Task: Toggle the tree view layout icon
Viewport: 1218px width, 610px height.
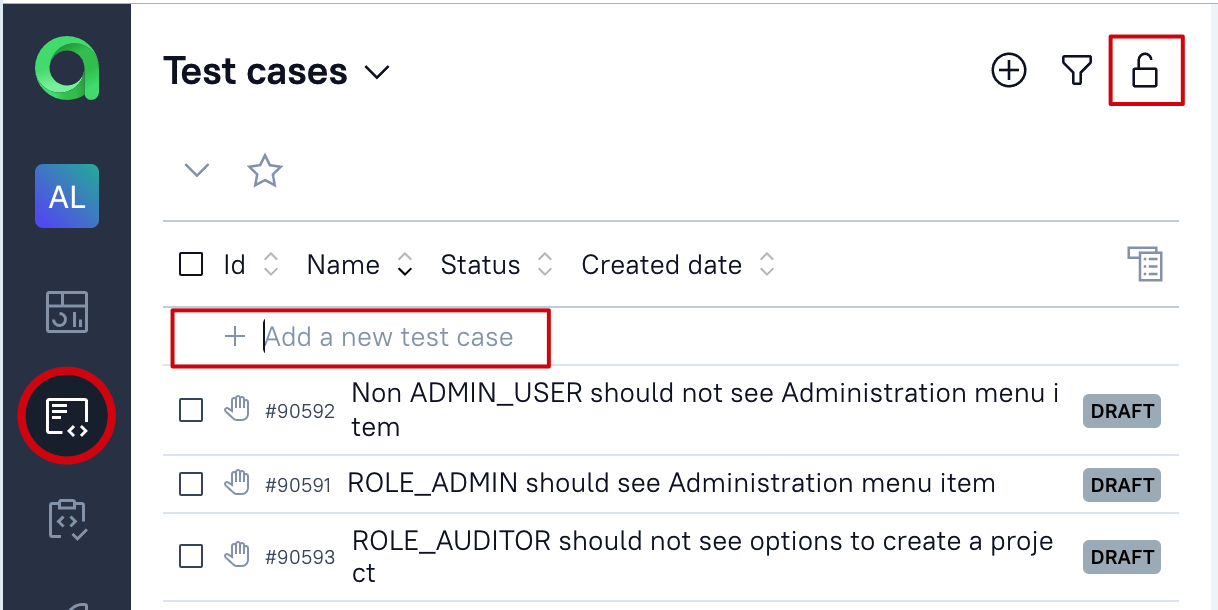Action: coord(1145,265)
